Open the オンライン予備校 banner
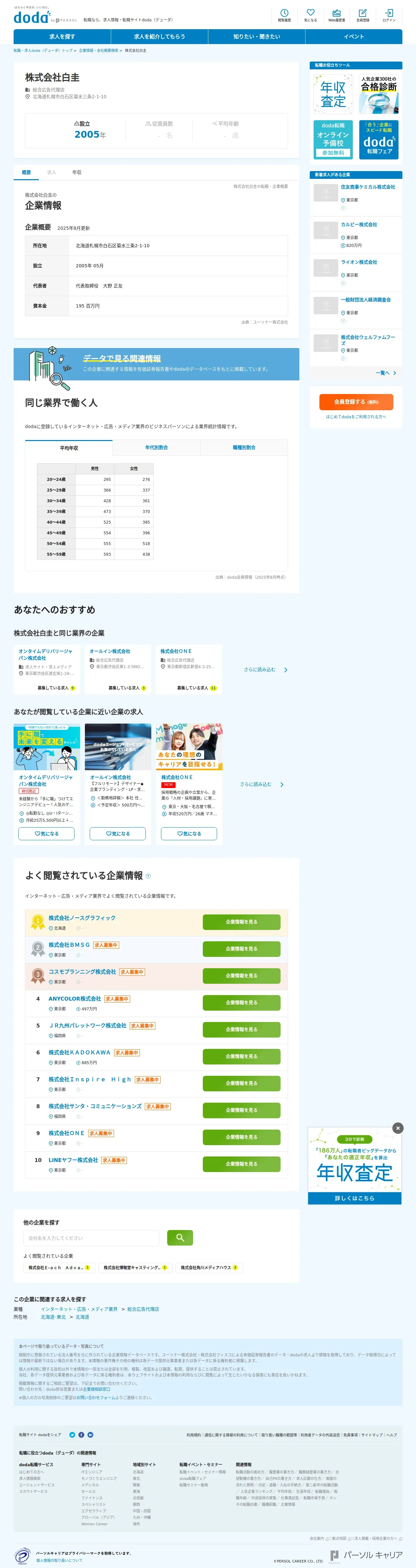The width and height of the screenshot is (416, 1568). 333,139
